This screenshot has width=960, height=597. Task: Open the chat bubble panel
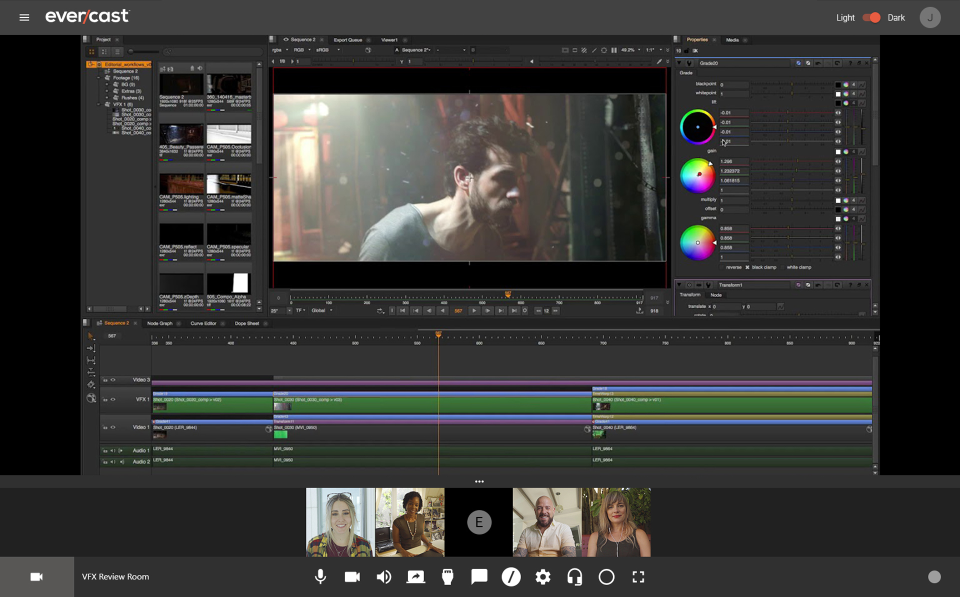pos(479,577)
